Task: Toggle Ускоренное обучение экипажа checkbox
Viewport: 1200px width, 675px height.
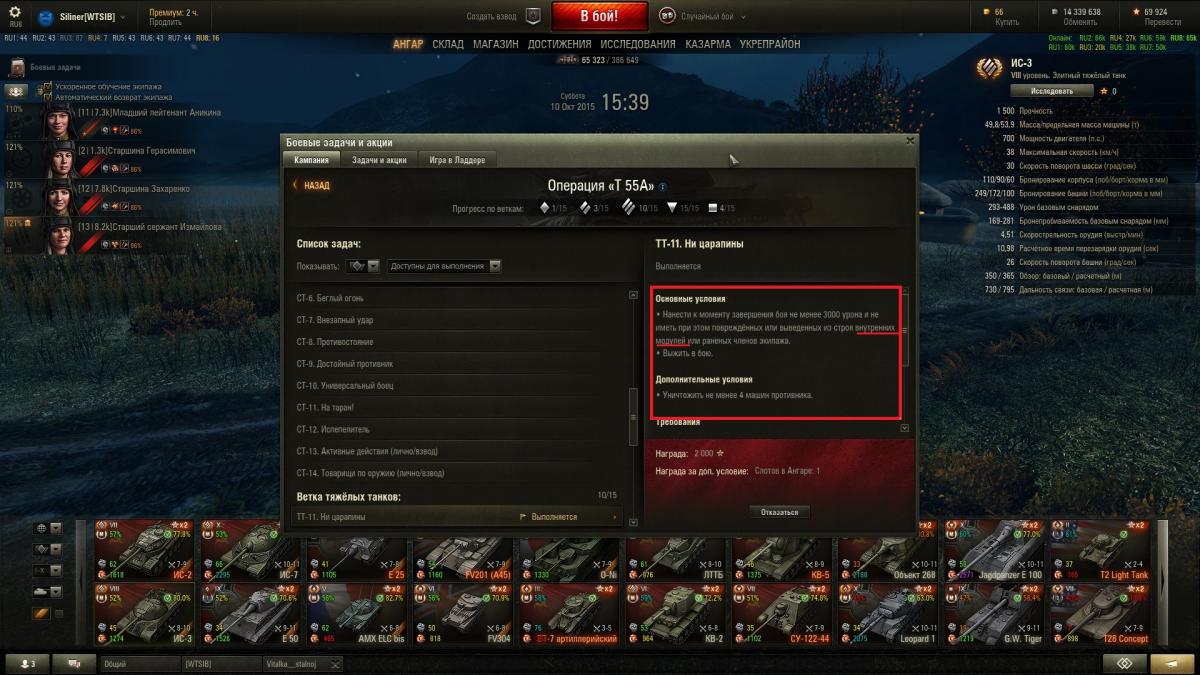Action: pos(47,87)
